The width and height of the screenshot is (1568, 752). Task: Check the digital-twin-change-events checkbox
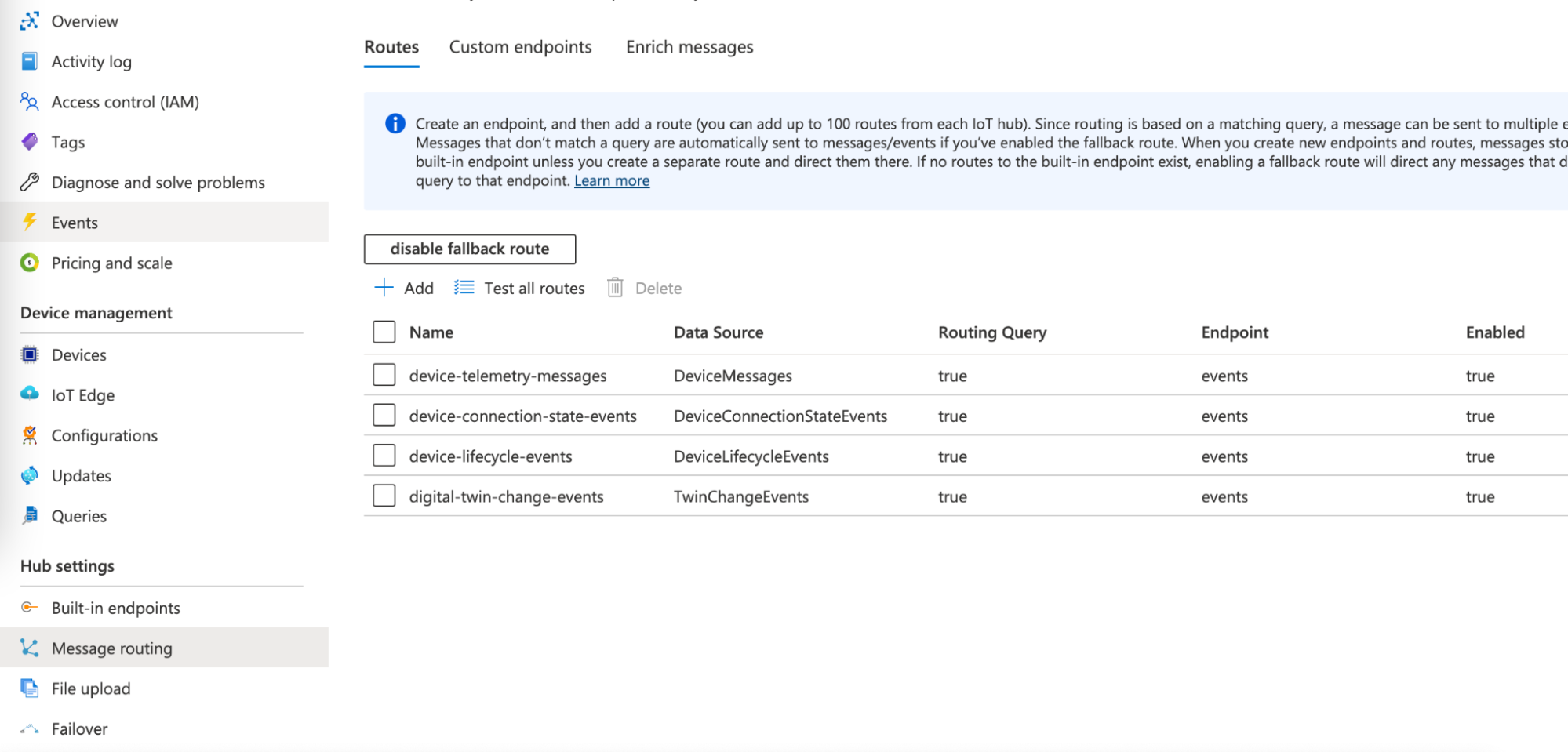point(384,495)
